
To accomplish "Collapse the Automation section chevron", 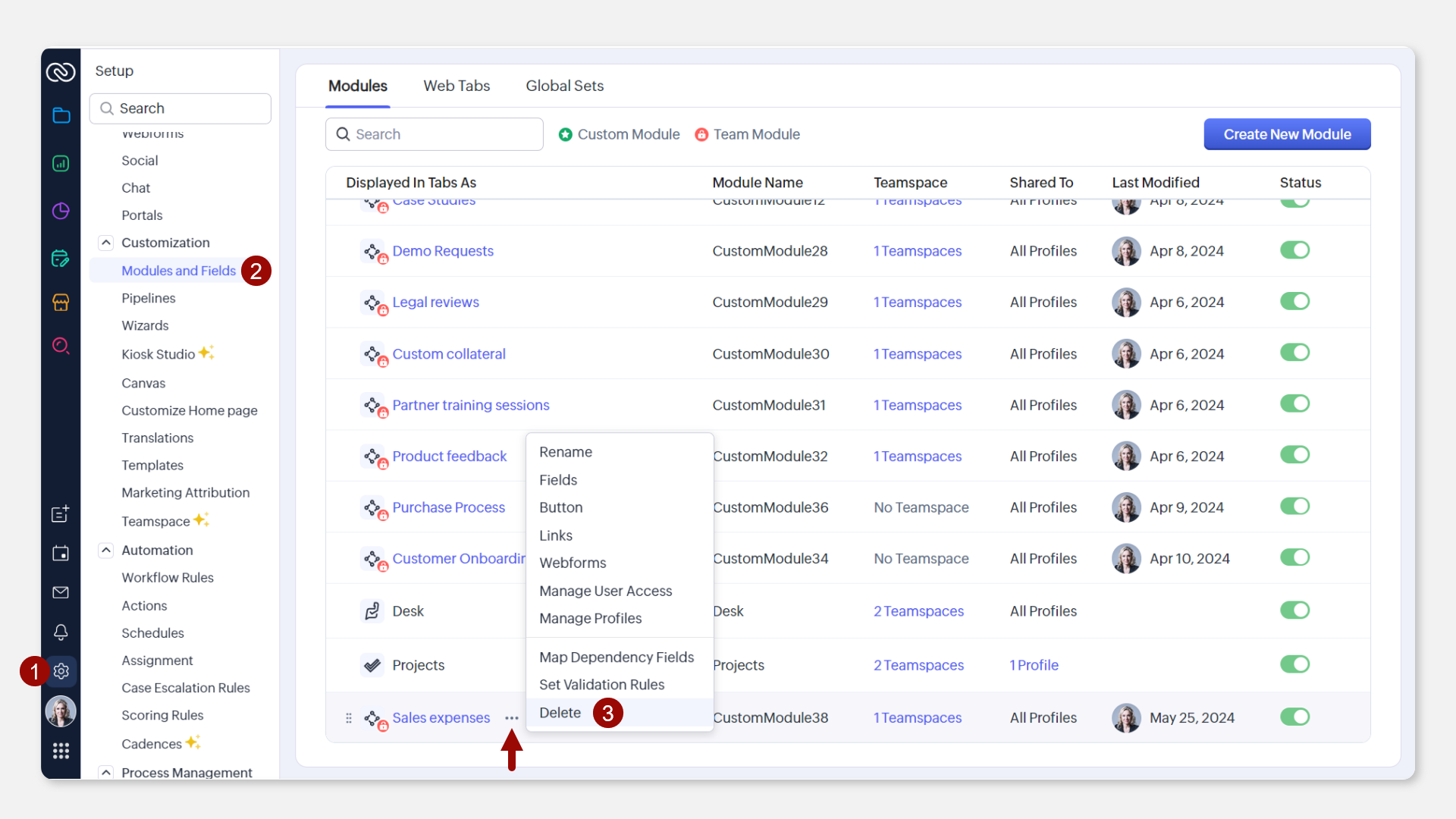I will 106,550.
